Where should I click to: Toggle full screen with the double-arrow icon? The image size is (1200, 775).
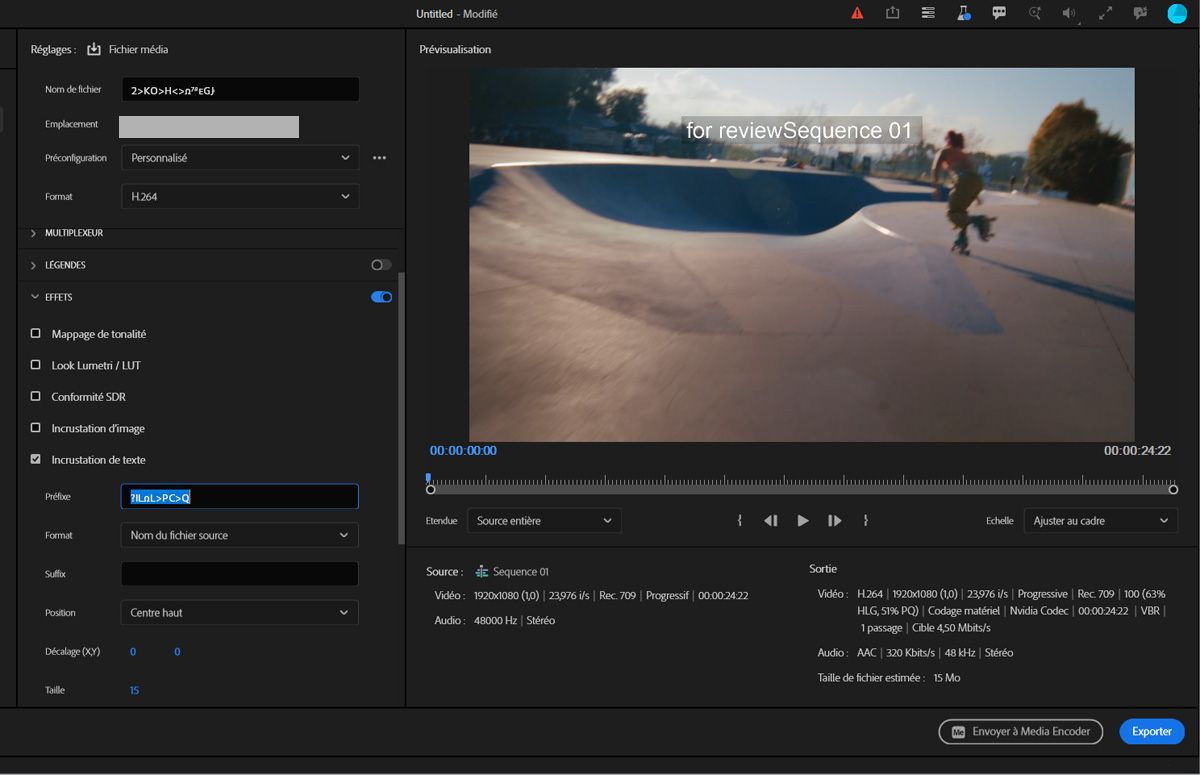pyautogui.click(x=1105, y=13)
